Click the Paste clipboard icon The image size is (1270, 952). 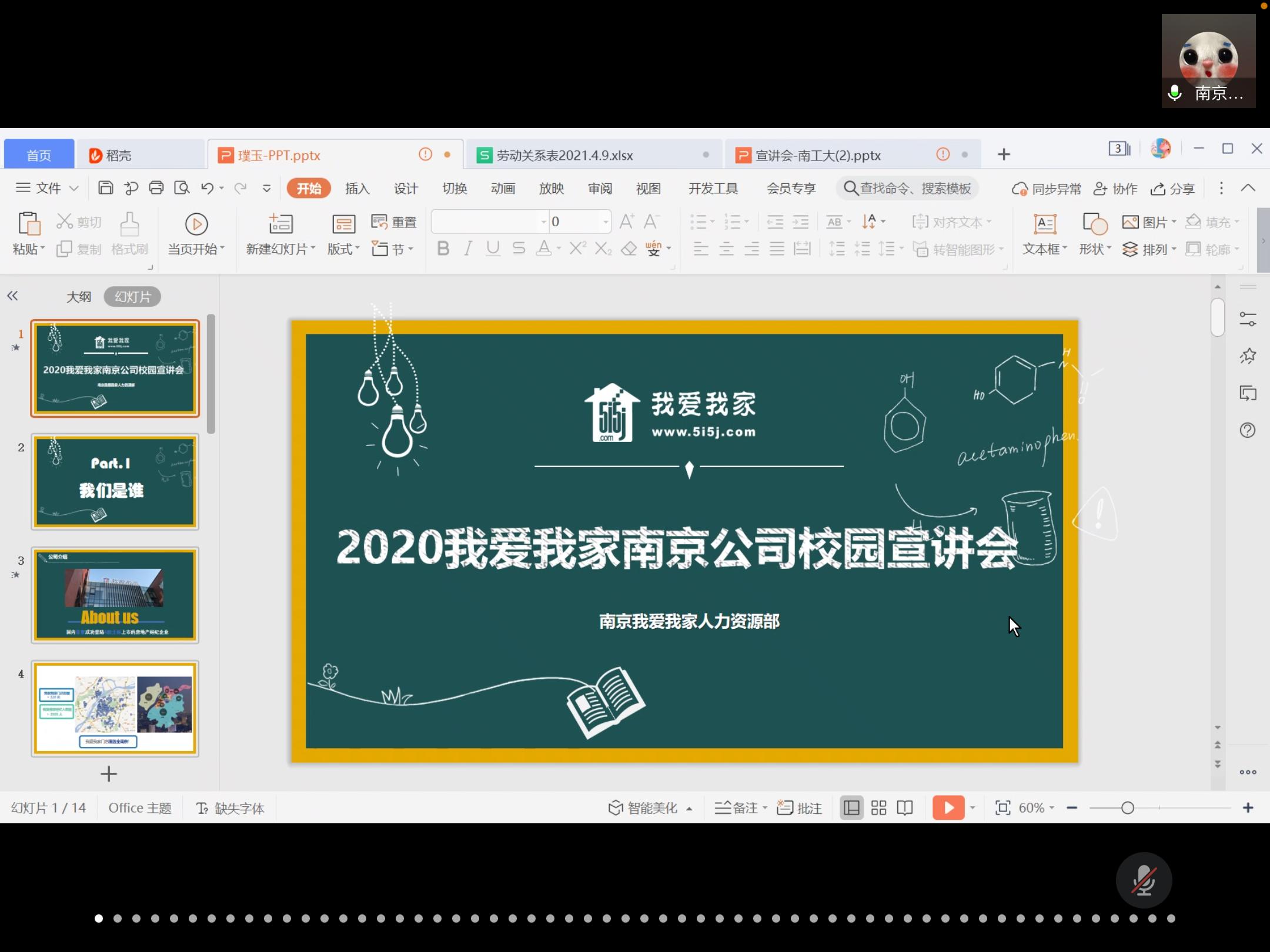(28, 224)
